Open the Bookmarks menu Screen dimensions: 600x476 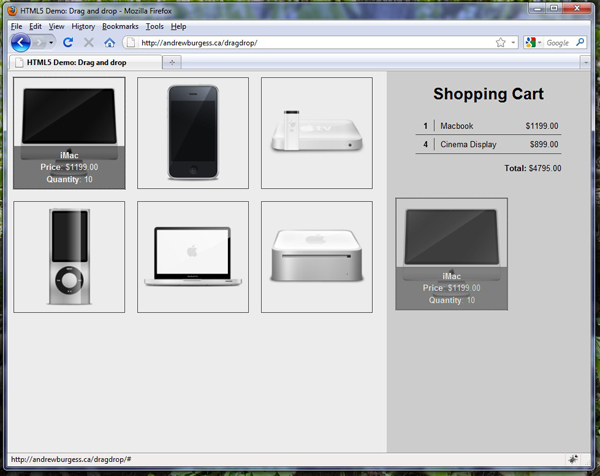click(x=120, y=26)
